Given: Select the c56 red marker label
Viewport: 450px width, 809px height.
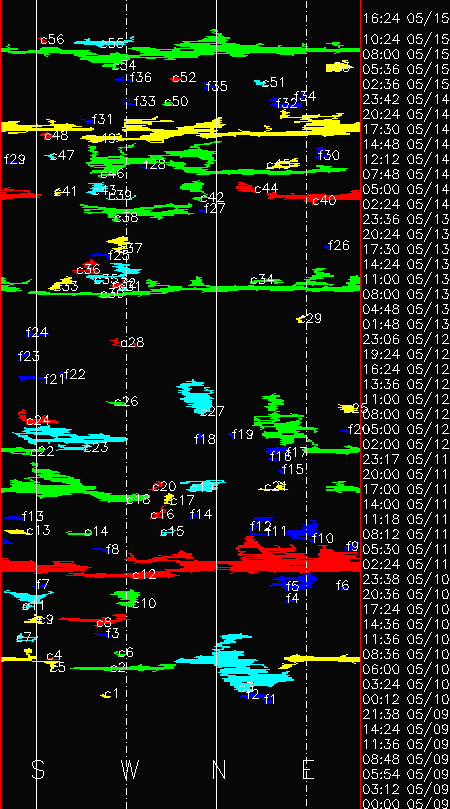Looking at the screenshot, I should [x=53, y=39].
